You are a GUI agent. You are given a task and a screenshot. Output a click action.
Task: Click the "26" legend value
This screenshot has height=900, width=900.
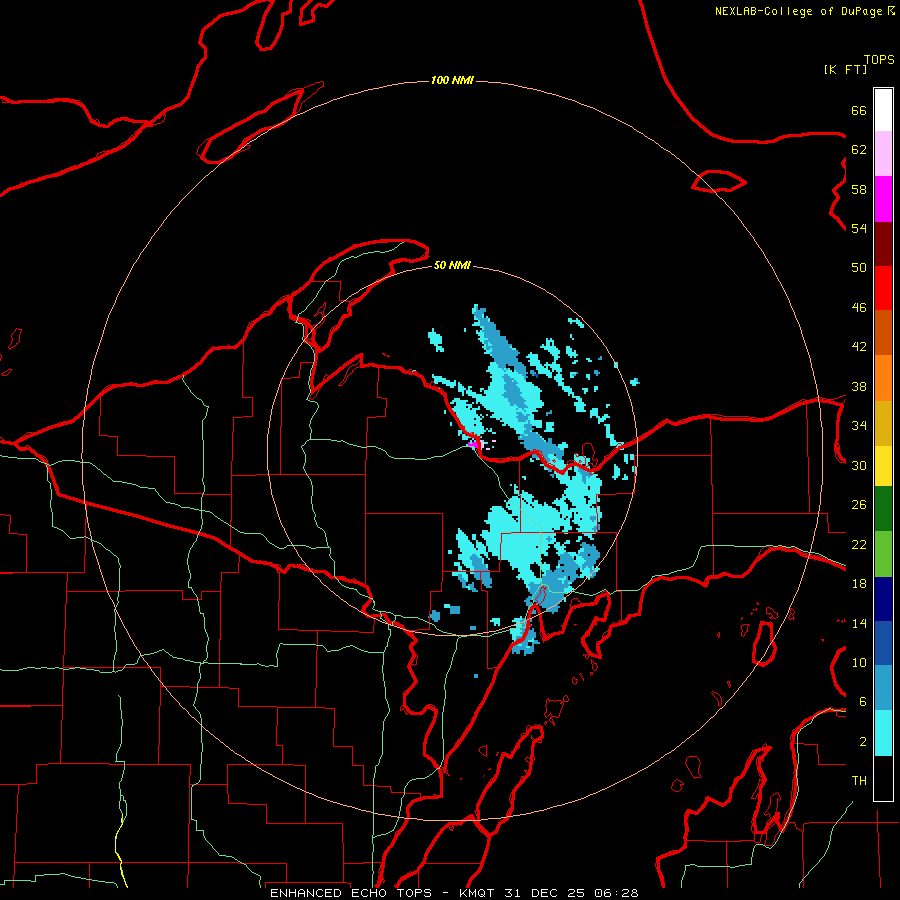pos(859,505)
